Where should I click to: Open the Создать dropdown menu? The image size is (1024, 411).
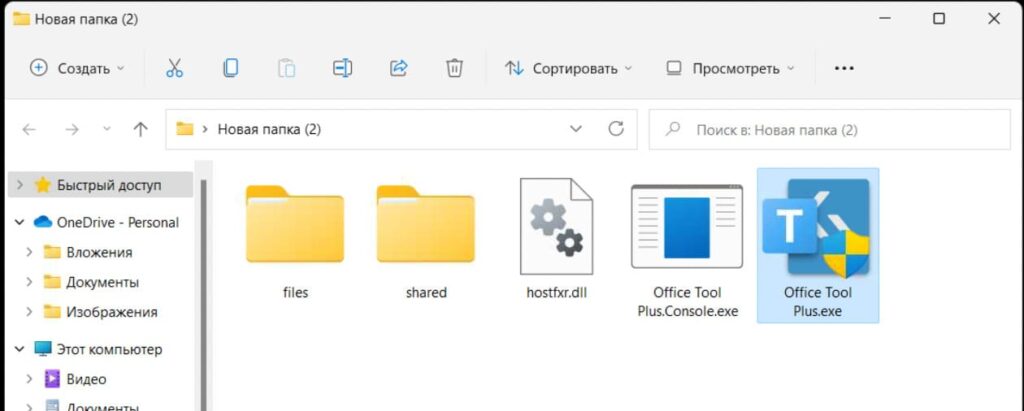(x=78, y=68)
